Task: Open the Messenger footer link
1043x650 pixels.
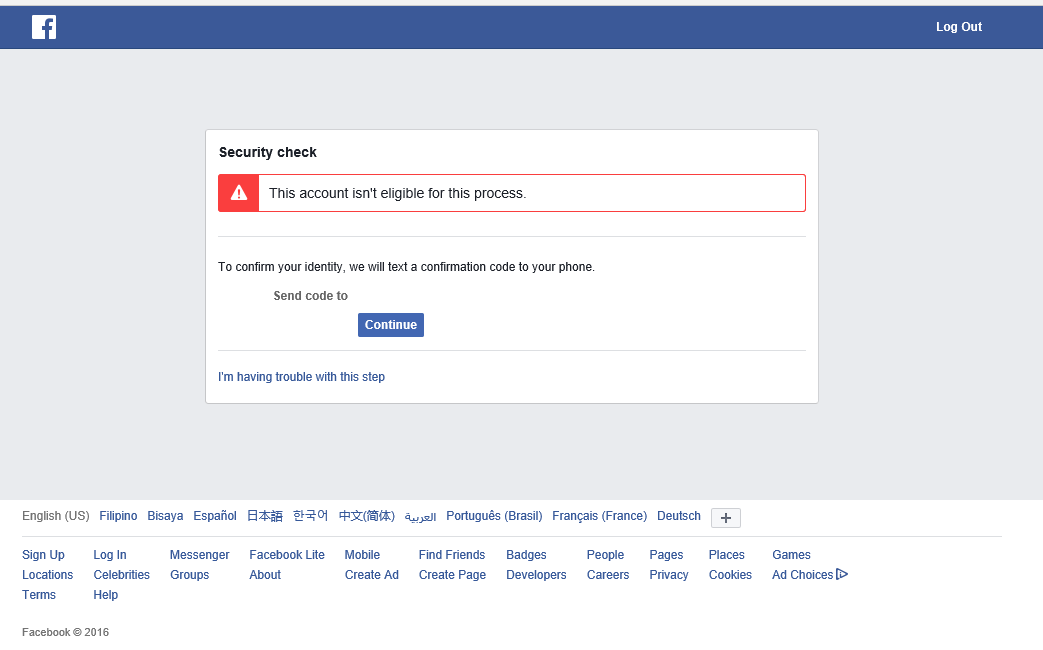Action: coord(200,555)
